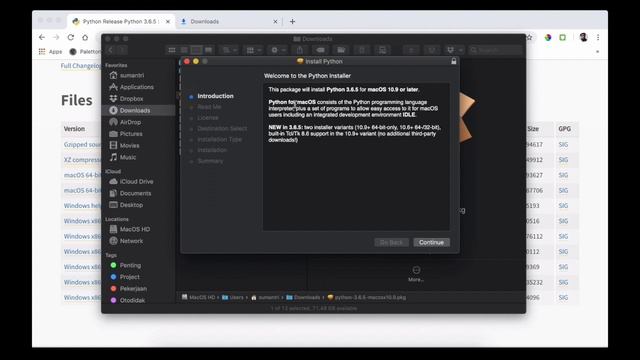Select the Installation Type installer step
The image size is (640, 360).
coord(220,139)
